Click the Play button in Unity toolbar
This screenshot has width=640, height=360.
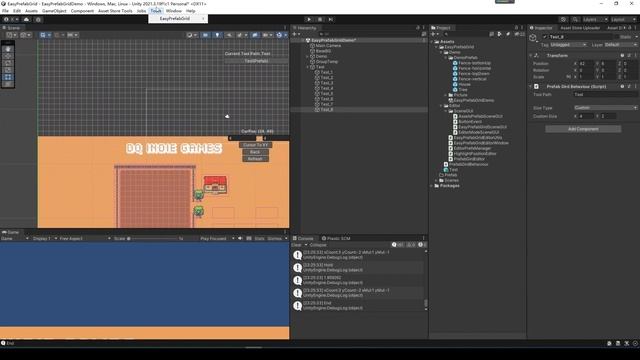(309, 19)
